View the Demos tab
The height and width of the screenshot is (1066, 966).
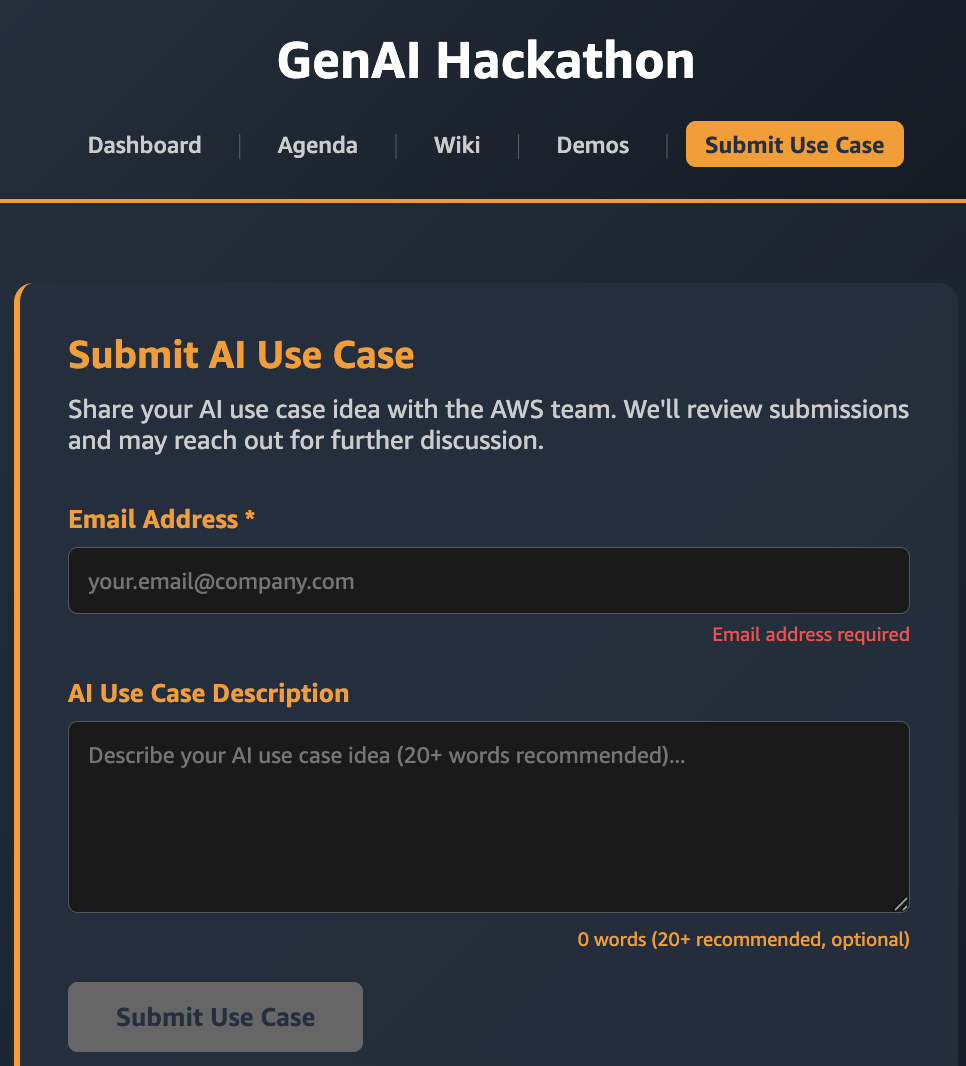(592, 145)
